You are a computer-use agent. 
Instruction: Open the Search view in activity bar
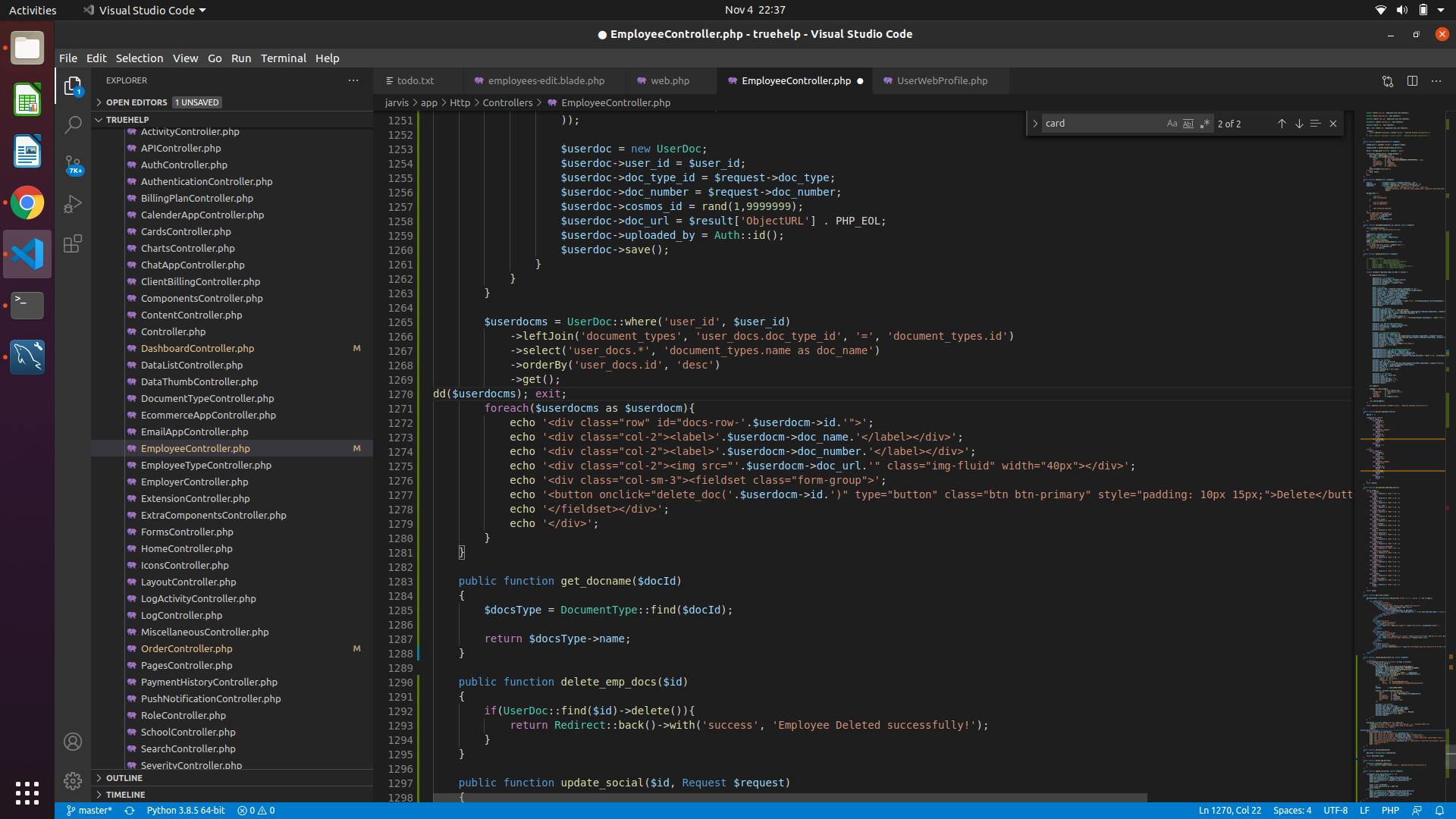[73, 125]
